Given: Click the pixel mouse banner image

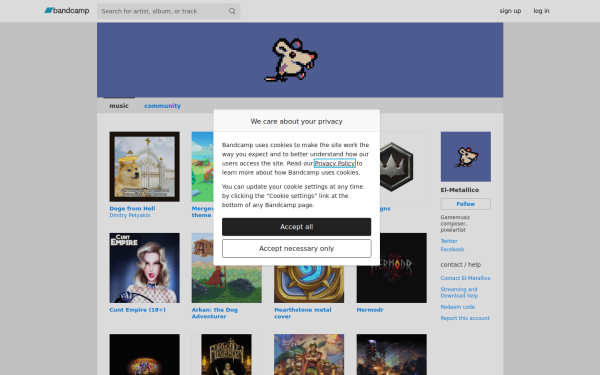Looking at the screenshot, I should [x=300, y=60].
